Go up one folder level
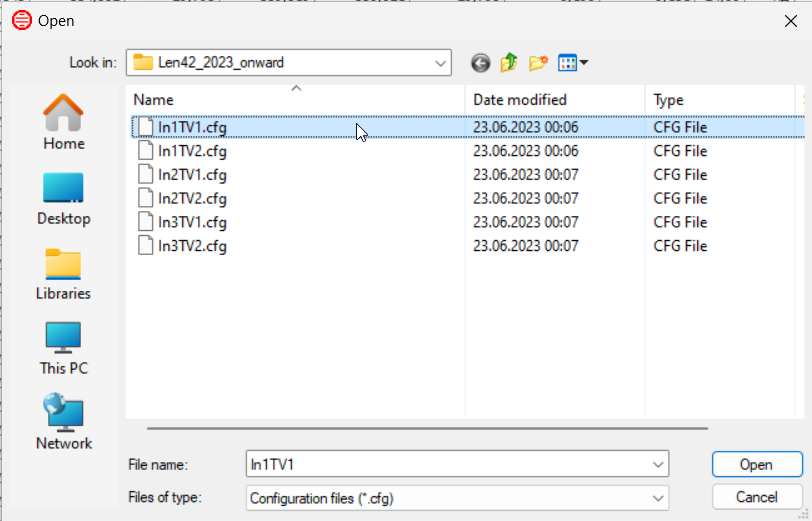The height and width of the screenshot is (521, 812). coord(509,63)
